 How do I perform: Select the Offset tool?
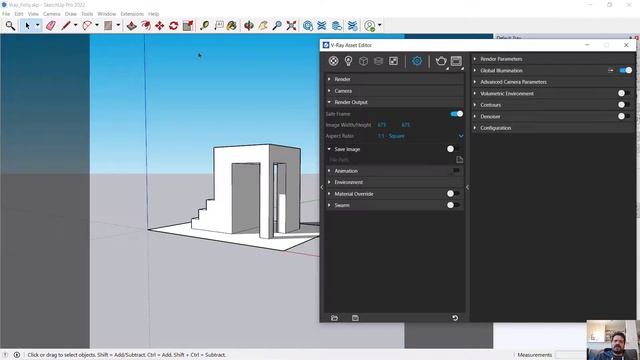click(145, 26)
